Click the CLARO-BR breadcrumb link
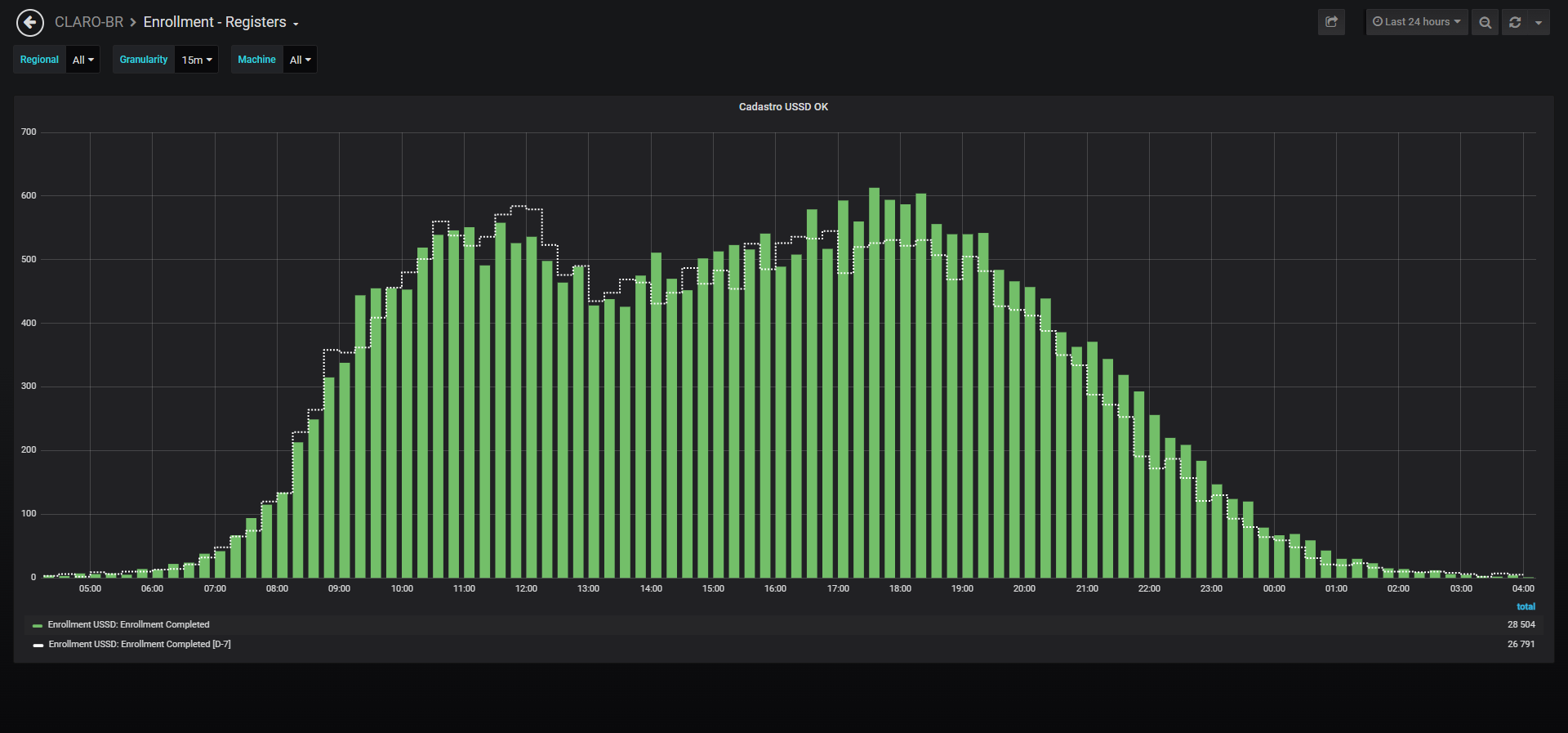 (x=89, y=22)
